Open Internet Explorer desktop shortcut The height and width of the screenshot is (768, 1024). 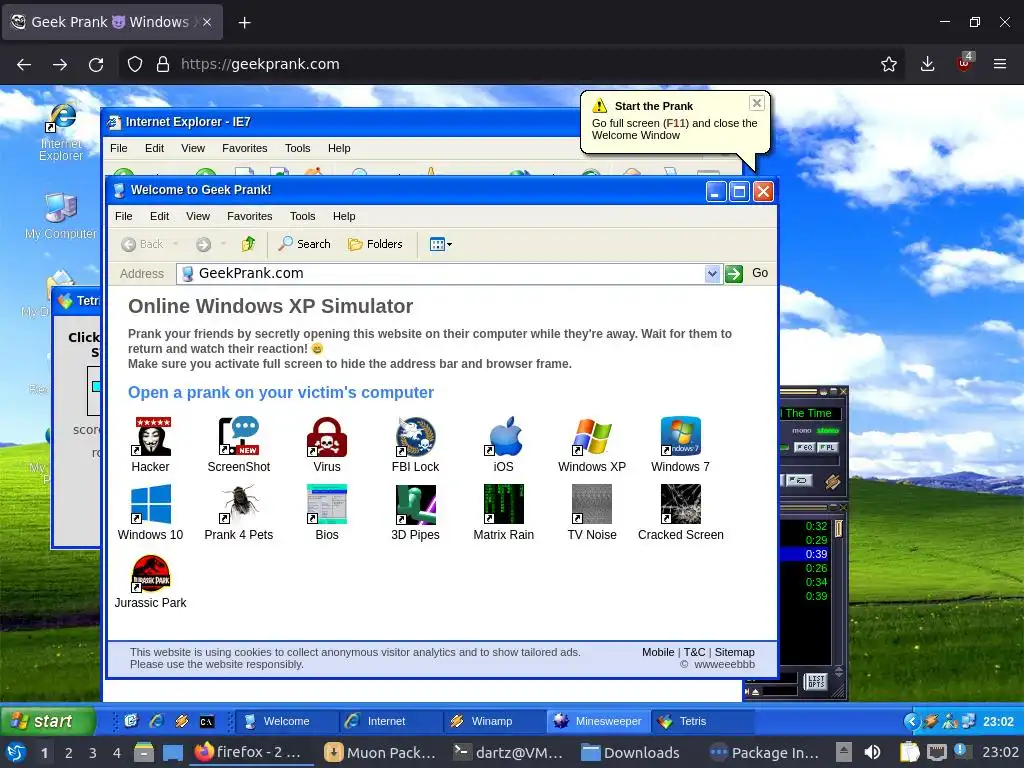(x=61, y=132)
